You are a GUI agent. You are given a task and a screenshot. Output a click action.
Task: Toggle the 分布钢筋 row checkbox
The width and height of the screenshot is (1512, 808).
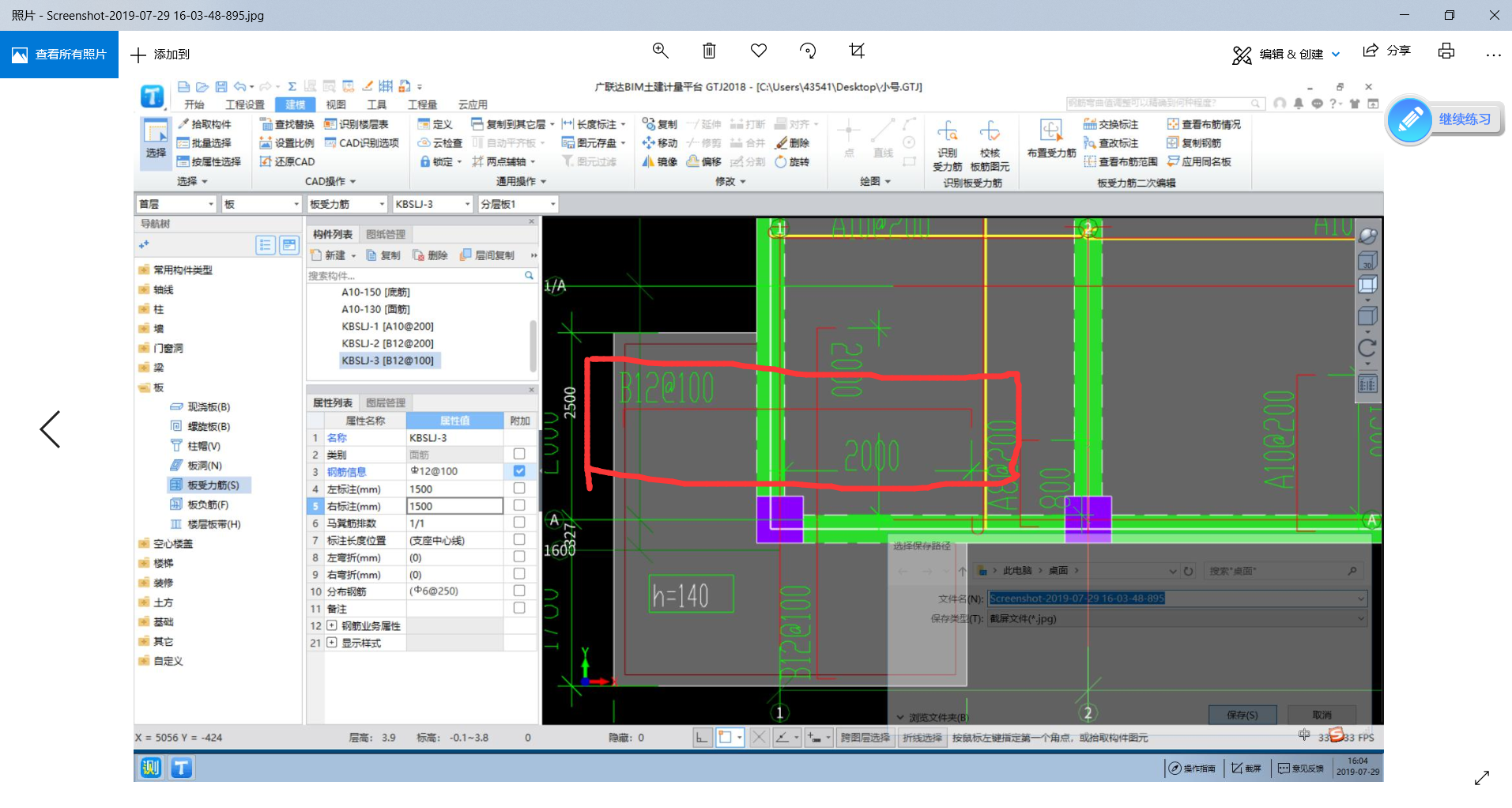pyautogui.click(x=519, y=591)
